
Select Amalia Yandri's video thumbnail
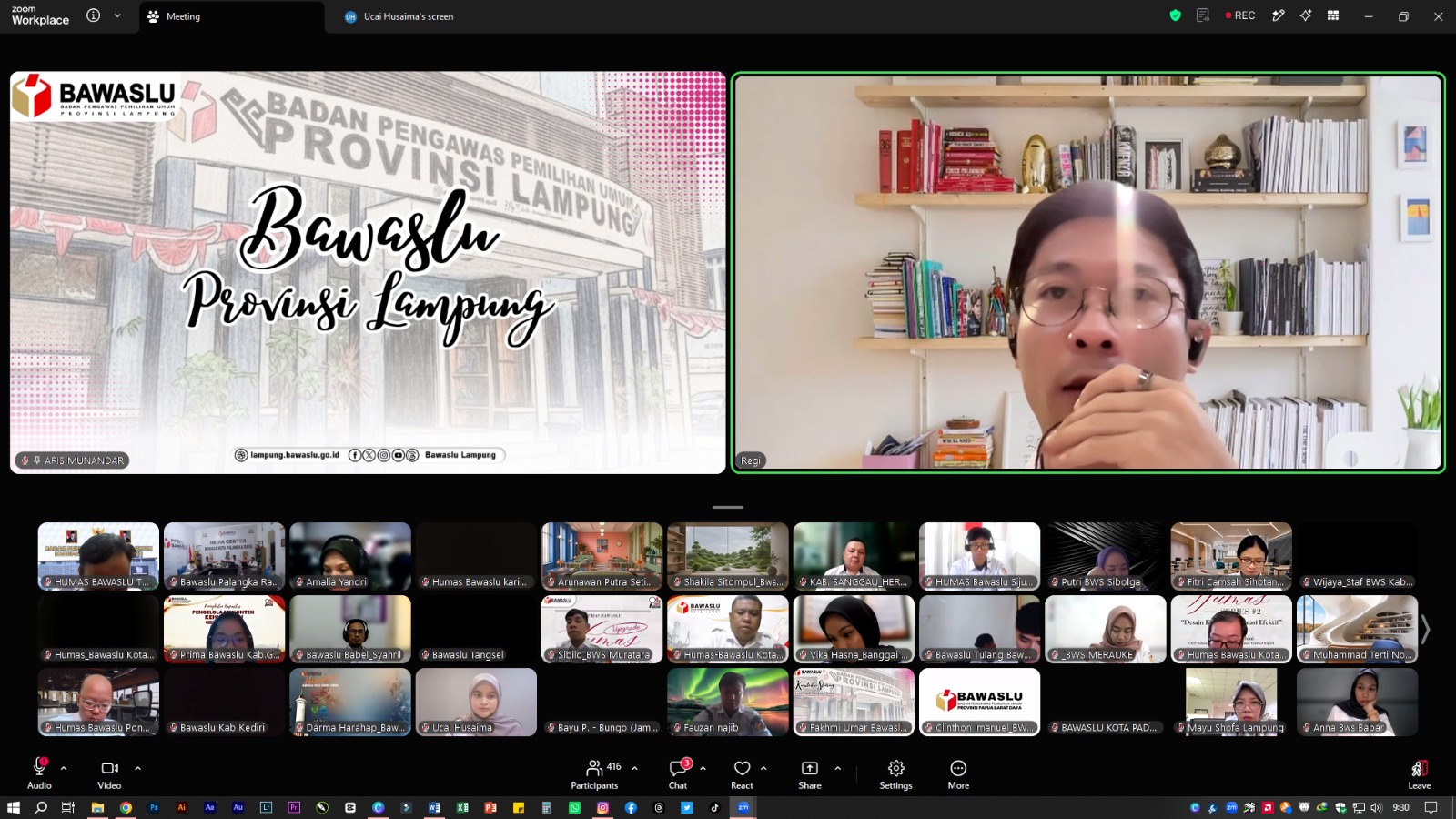[350, 556]
